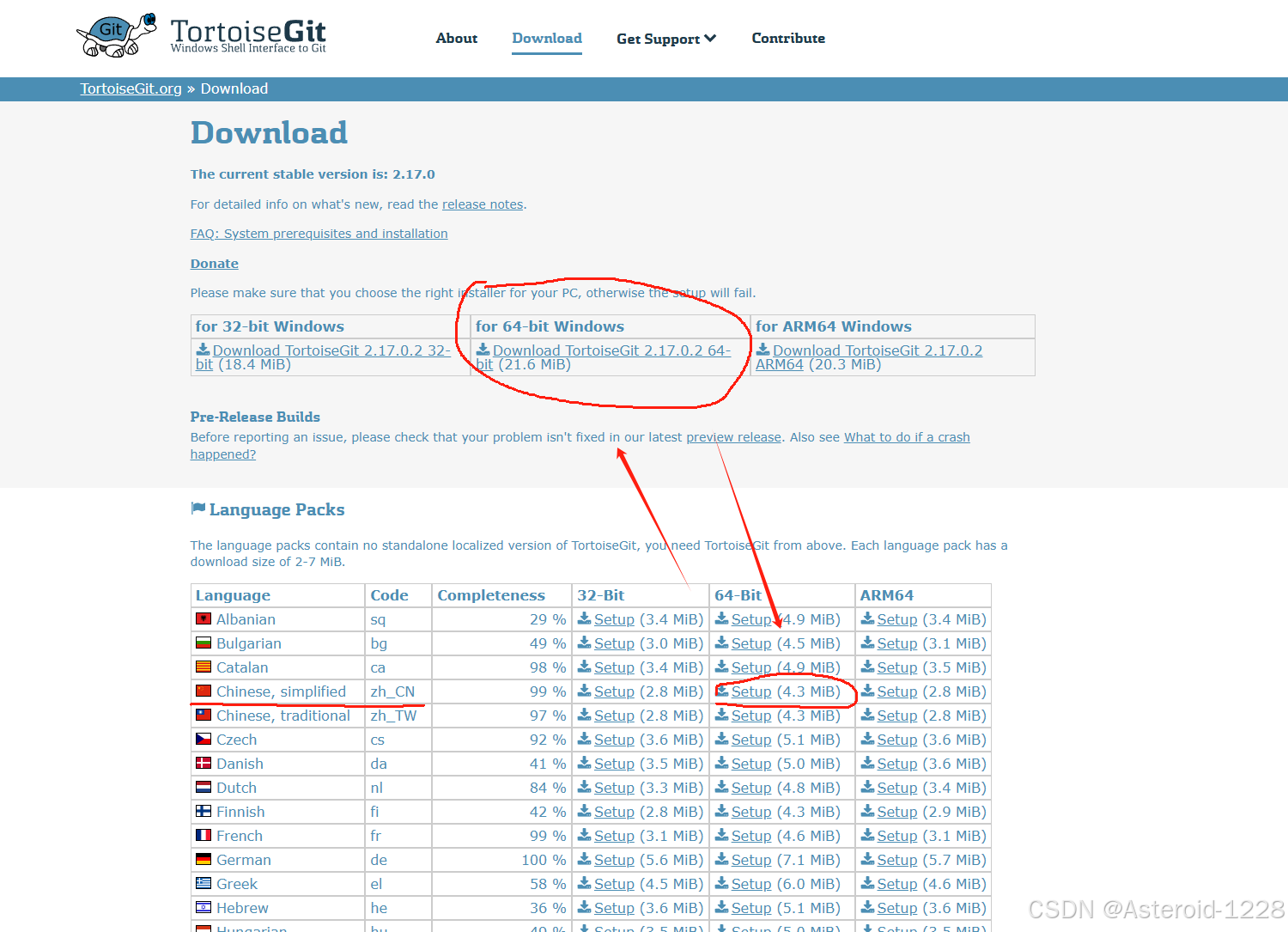1288x932 pixels.
Task: Open the Contribute menu item
Action: click(x=788, y=38)
